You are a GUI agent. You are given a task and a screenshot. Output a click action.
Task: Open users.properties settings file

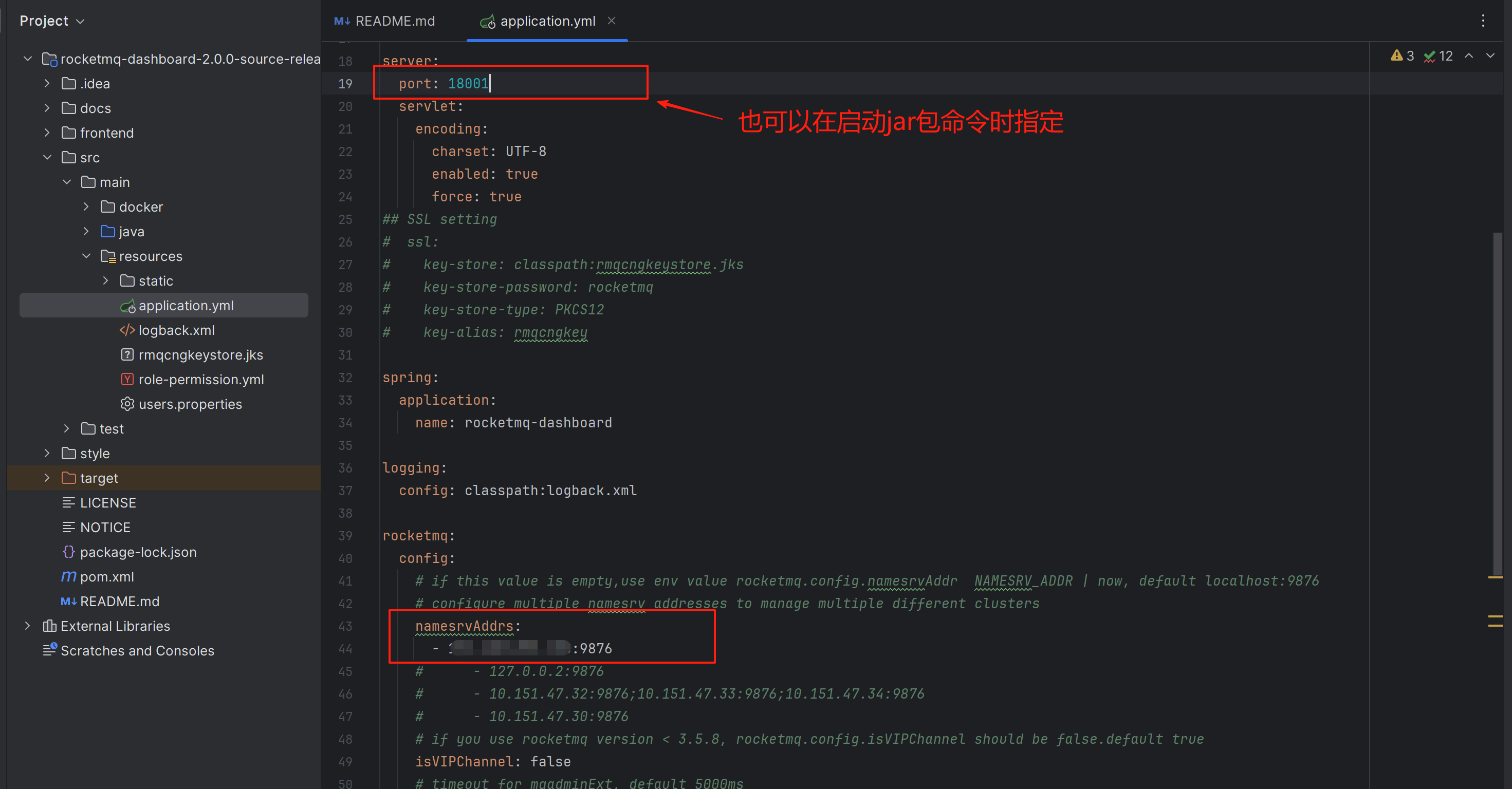(x=190, y=404)
